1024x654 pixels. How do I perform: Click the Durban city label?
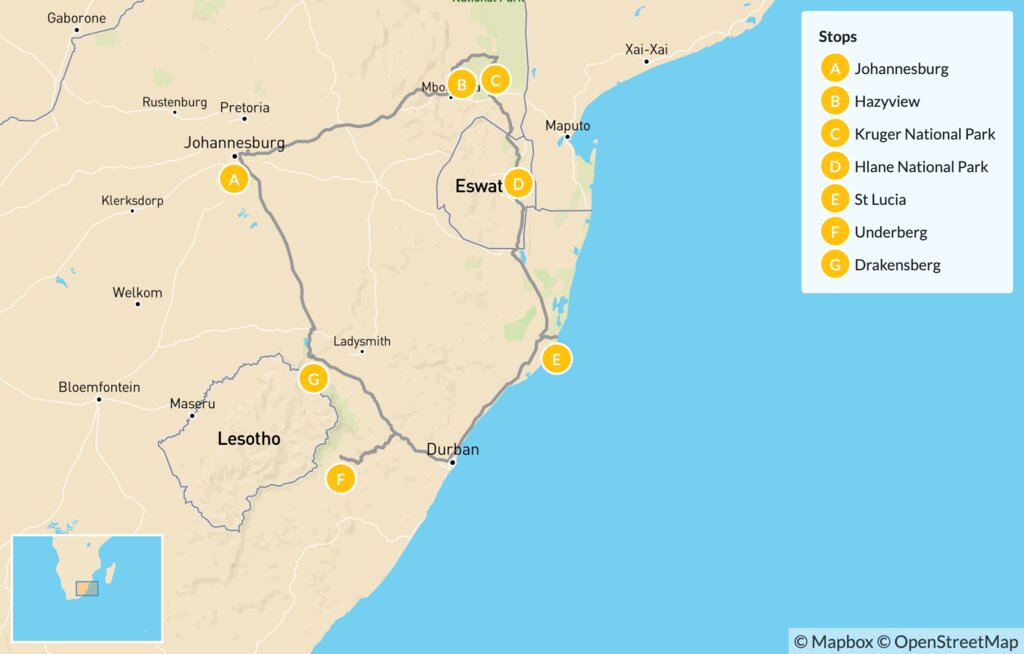click(x=452, y=450)
